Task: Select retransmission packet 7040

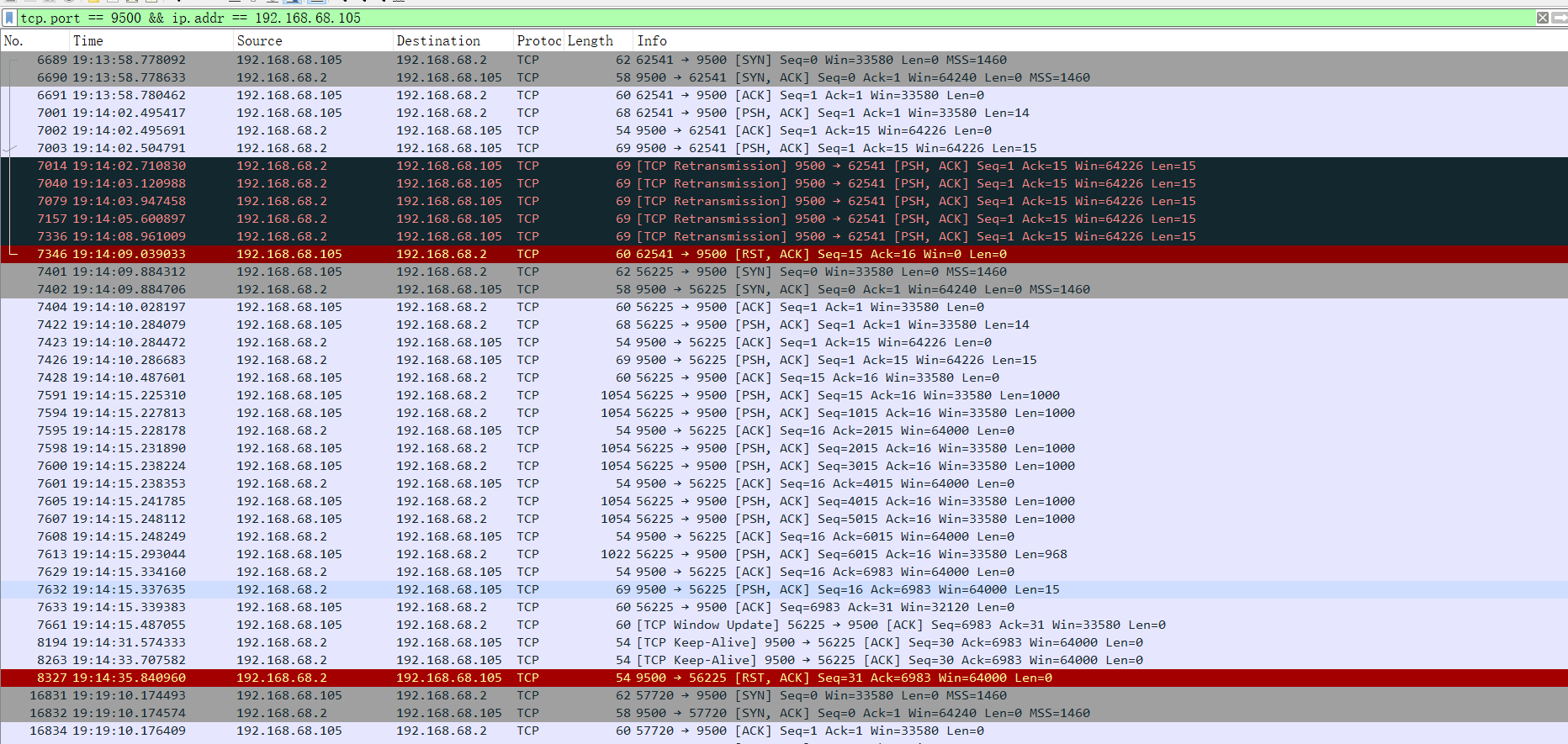Action: pos(784,183)
